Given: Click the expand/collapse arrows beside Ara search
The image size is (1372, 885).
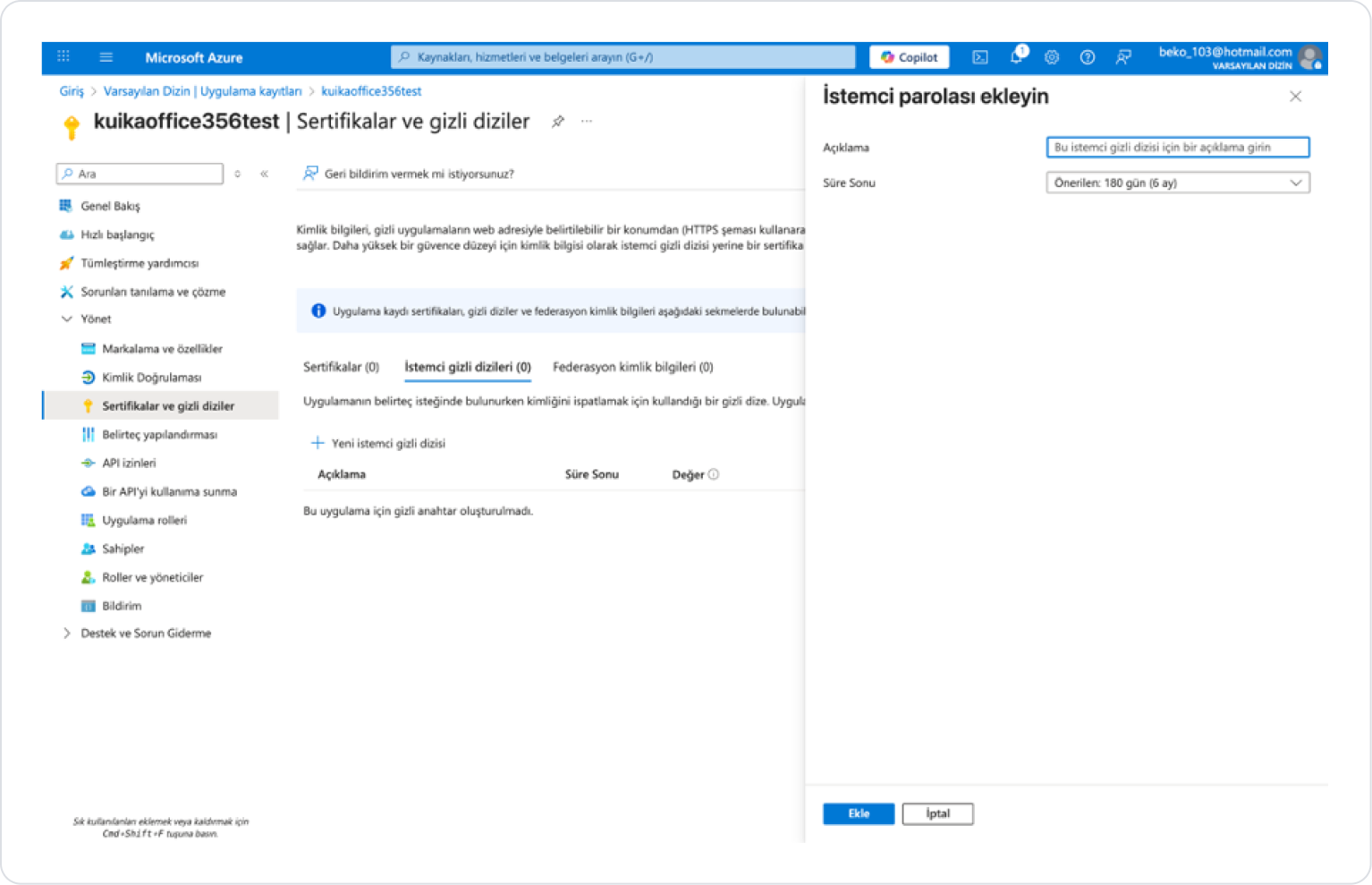Looking at the screenshot, I should coord(238,174).
